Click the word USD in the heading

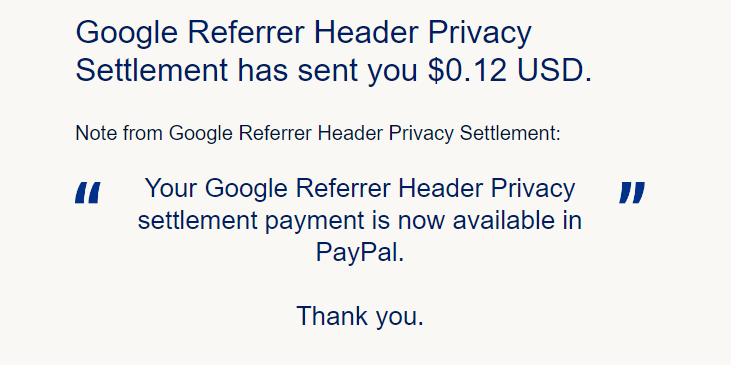(x=554, y=71)
